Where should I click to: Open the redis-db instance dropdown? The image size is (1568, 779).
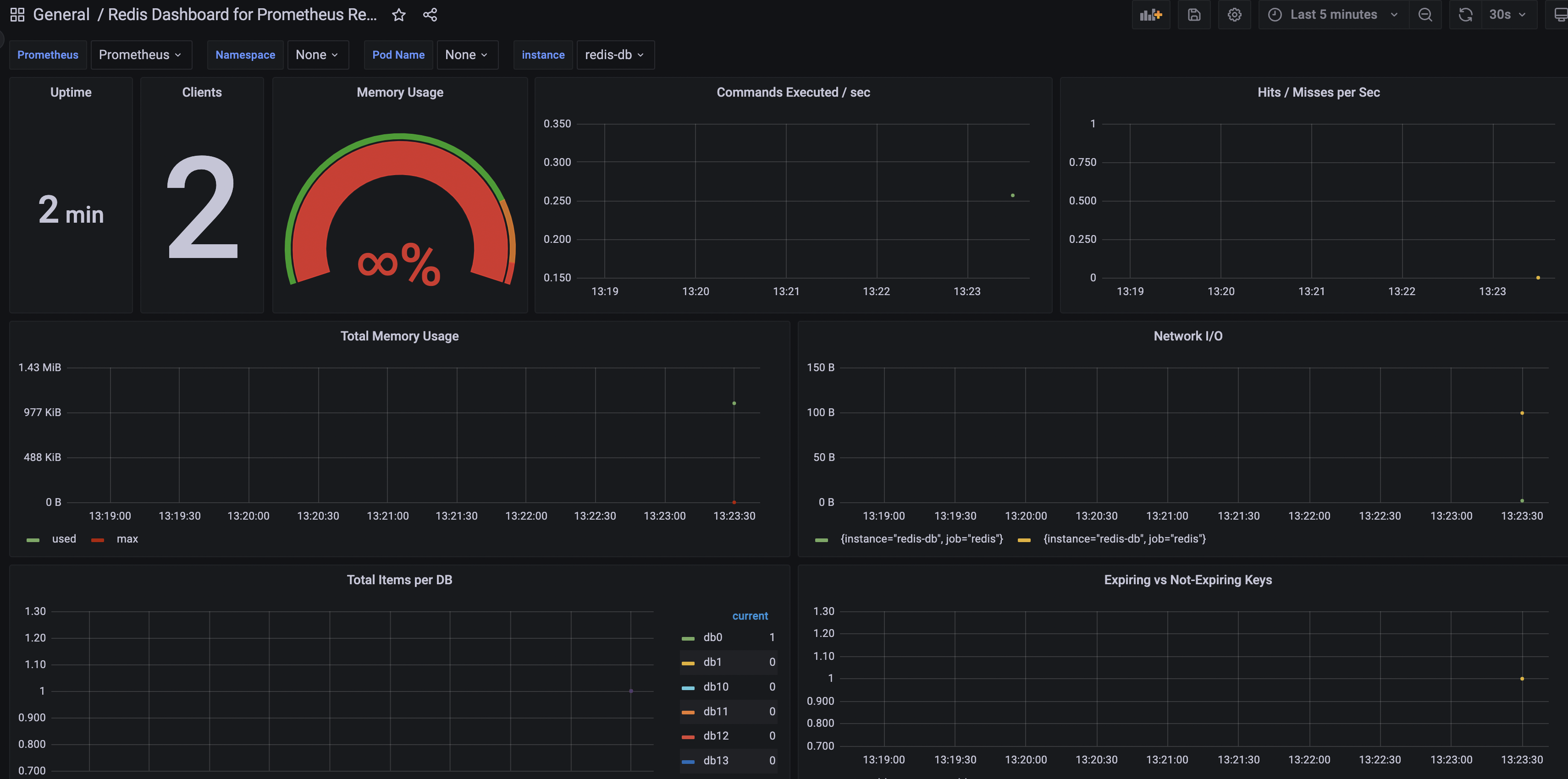pos(615,55)
